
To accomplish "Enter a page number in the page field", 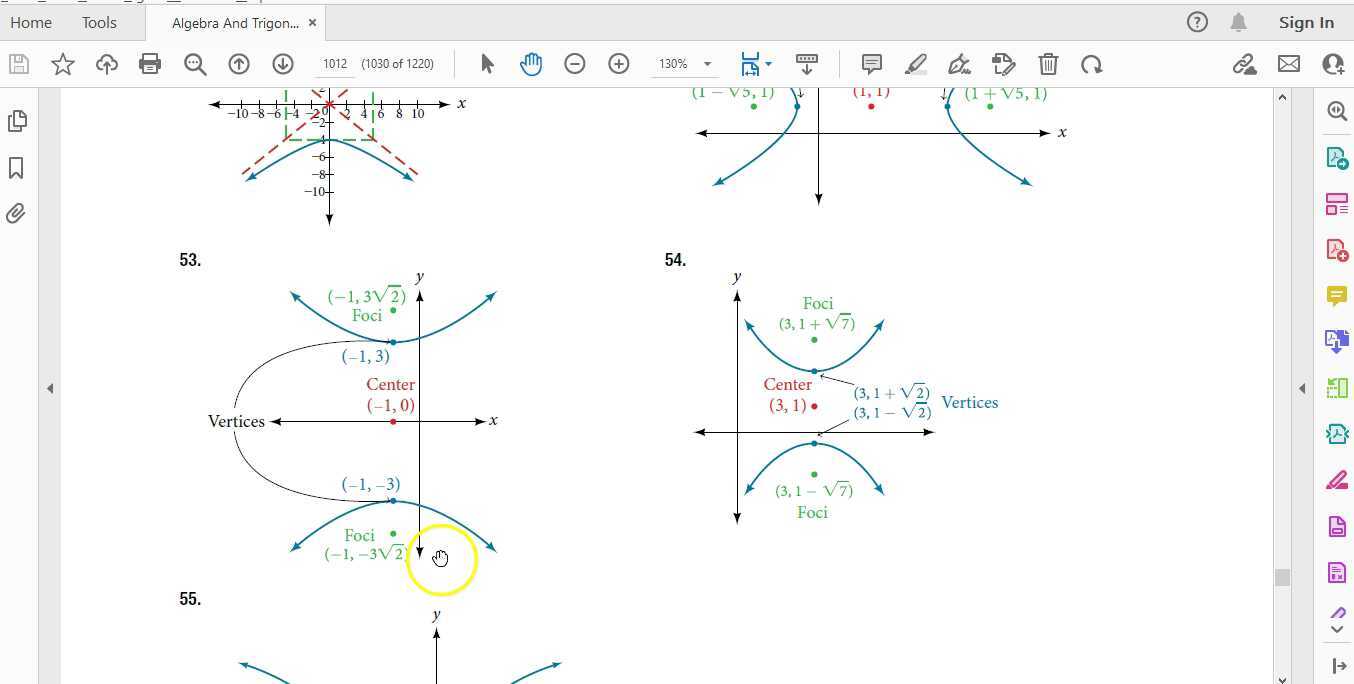I will [x=335, y=63].
